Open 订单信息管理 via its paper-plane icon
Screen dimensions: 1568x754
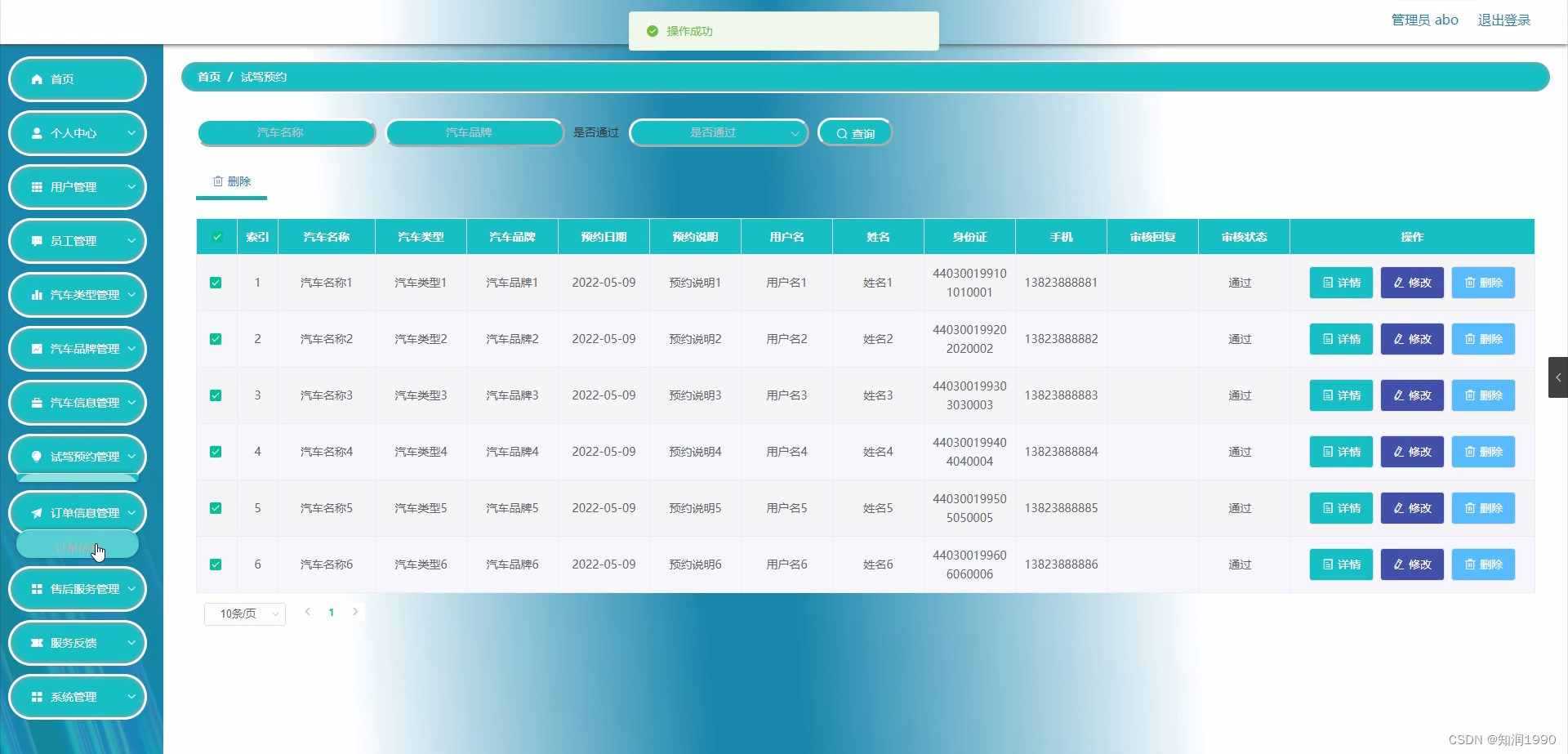click(35, 512)
